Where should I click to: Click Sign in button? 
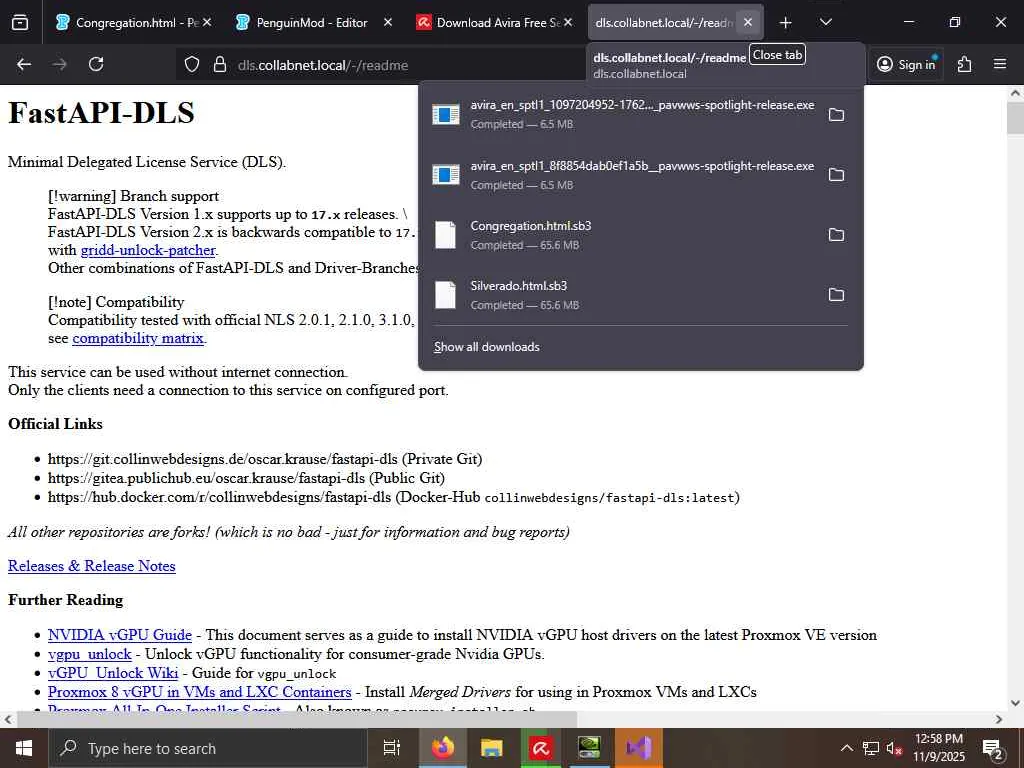(906, 64)
